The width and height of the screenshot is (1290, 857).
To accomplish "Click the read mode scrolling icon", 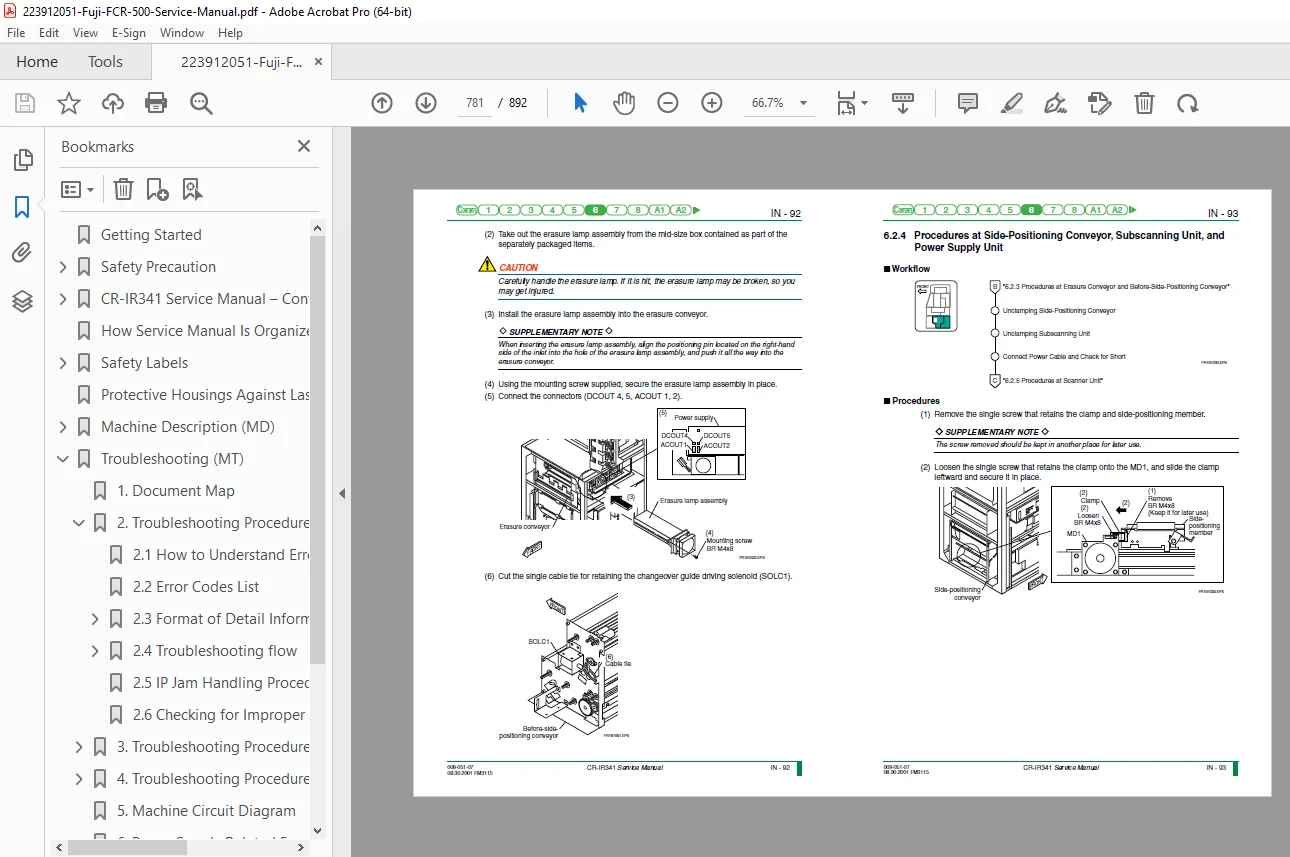I will click(903, 103).
